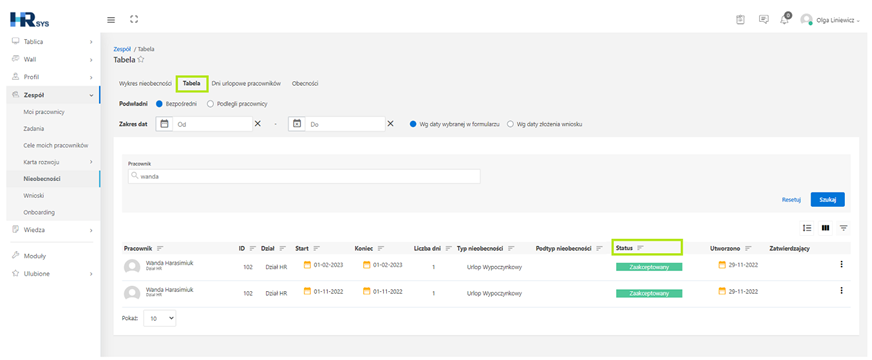Sort by the Podtyp nieobecności column sort icon
872x360 pixels.
600,248
